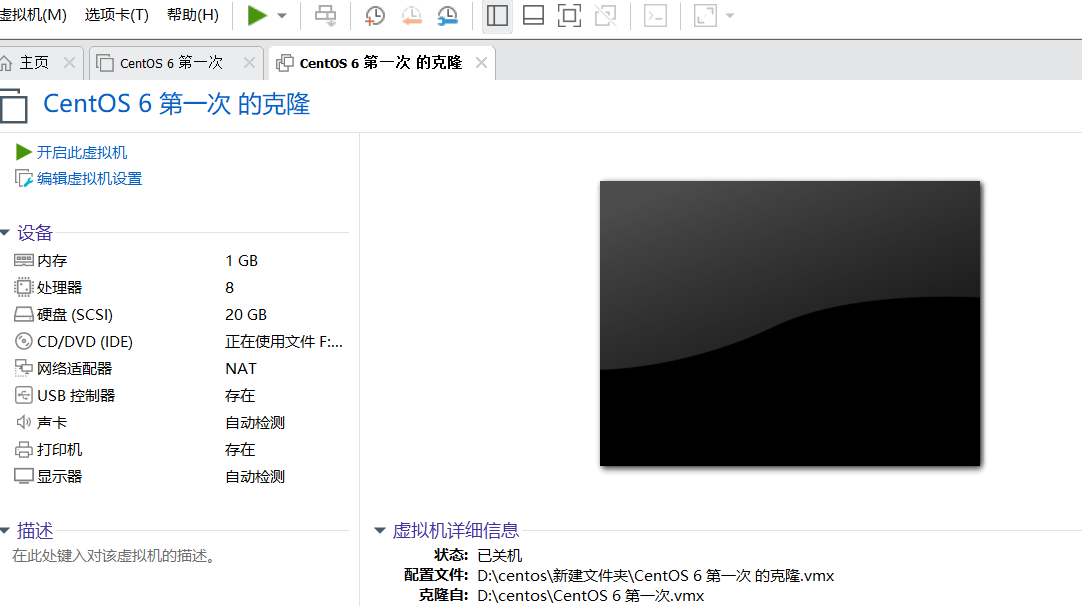1082x606 pixels.
Task: Select the CentOS 6 第一次 的克隆 tab
Action: click(380, 63)
